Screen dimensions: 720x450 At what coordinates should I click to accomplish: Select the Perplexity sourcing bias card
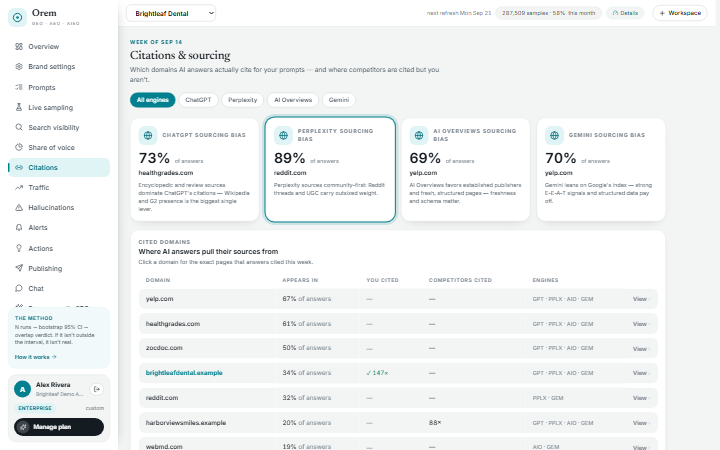(330, 169)
